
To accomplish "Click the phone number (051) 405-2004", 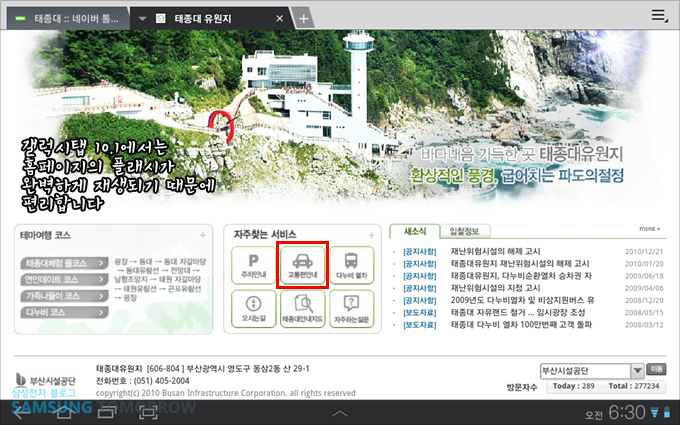I will pyautogui.click(x=161, y=381).
